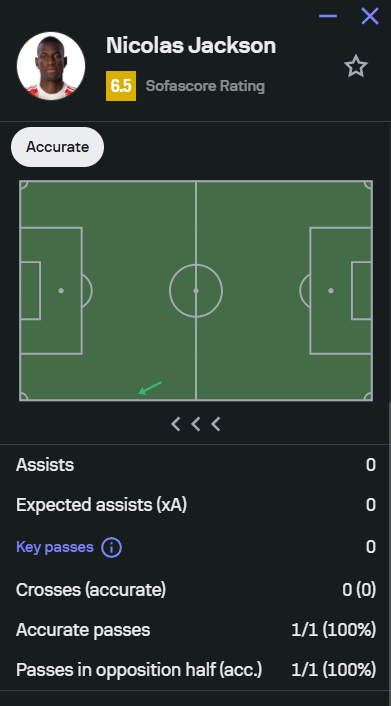Click the Sofascore Rating label
Viewport: 391px width, 706px height.
click(x=205, y=86)
